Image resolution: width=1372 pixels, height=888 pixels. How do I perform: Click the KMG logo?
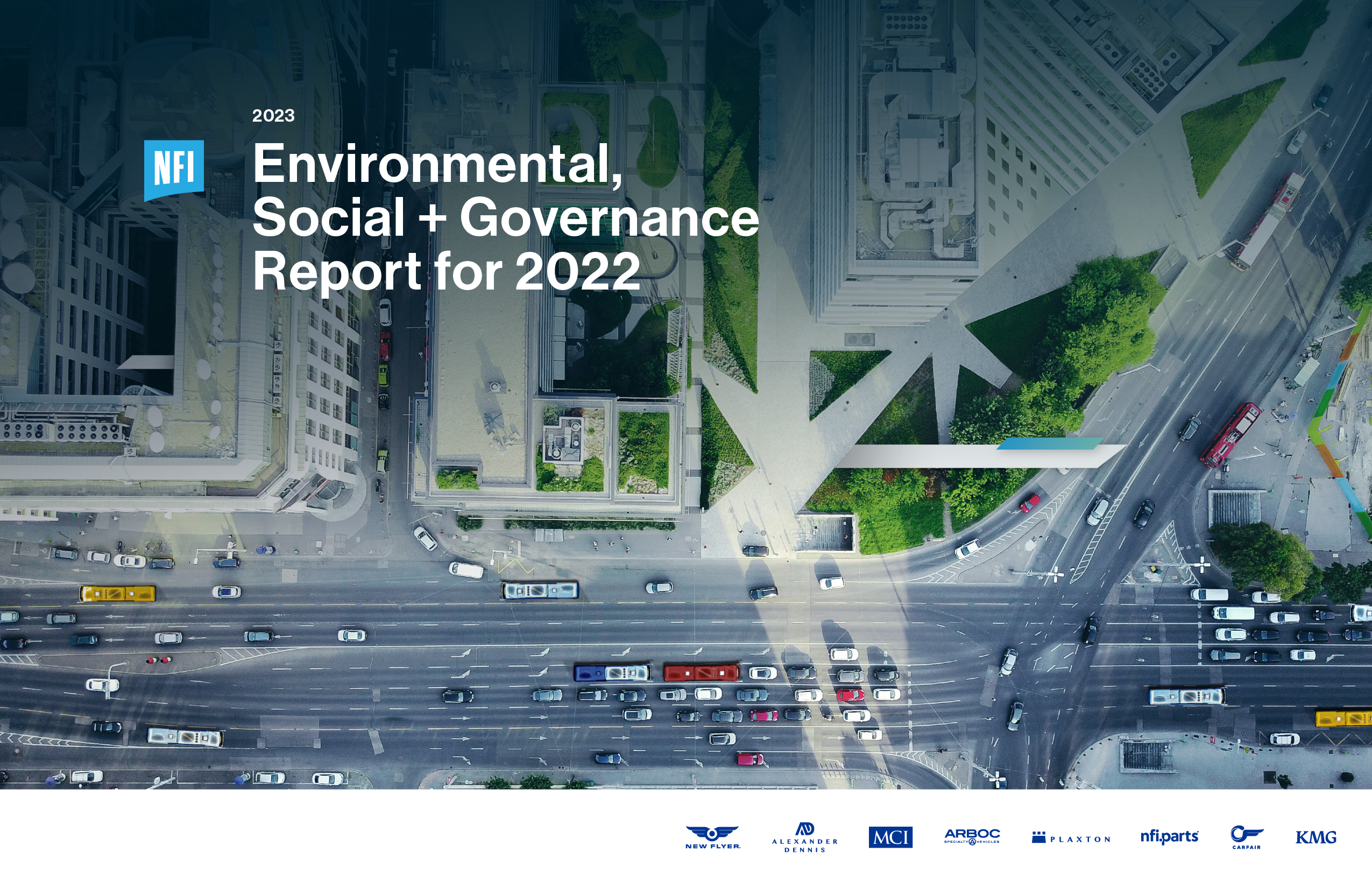(1316, 837)
